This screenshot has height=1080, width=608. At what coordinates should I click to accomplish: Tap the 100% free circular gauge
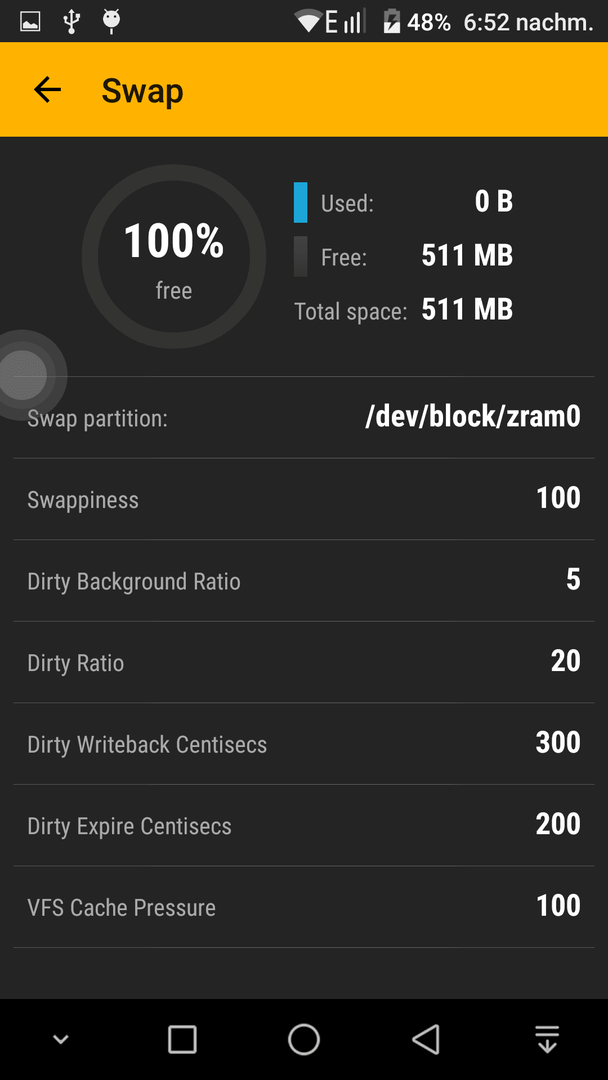pos(174,256)
